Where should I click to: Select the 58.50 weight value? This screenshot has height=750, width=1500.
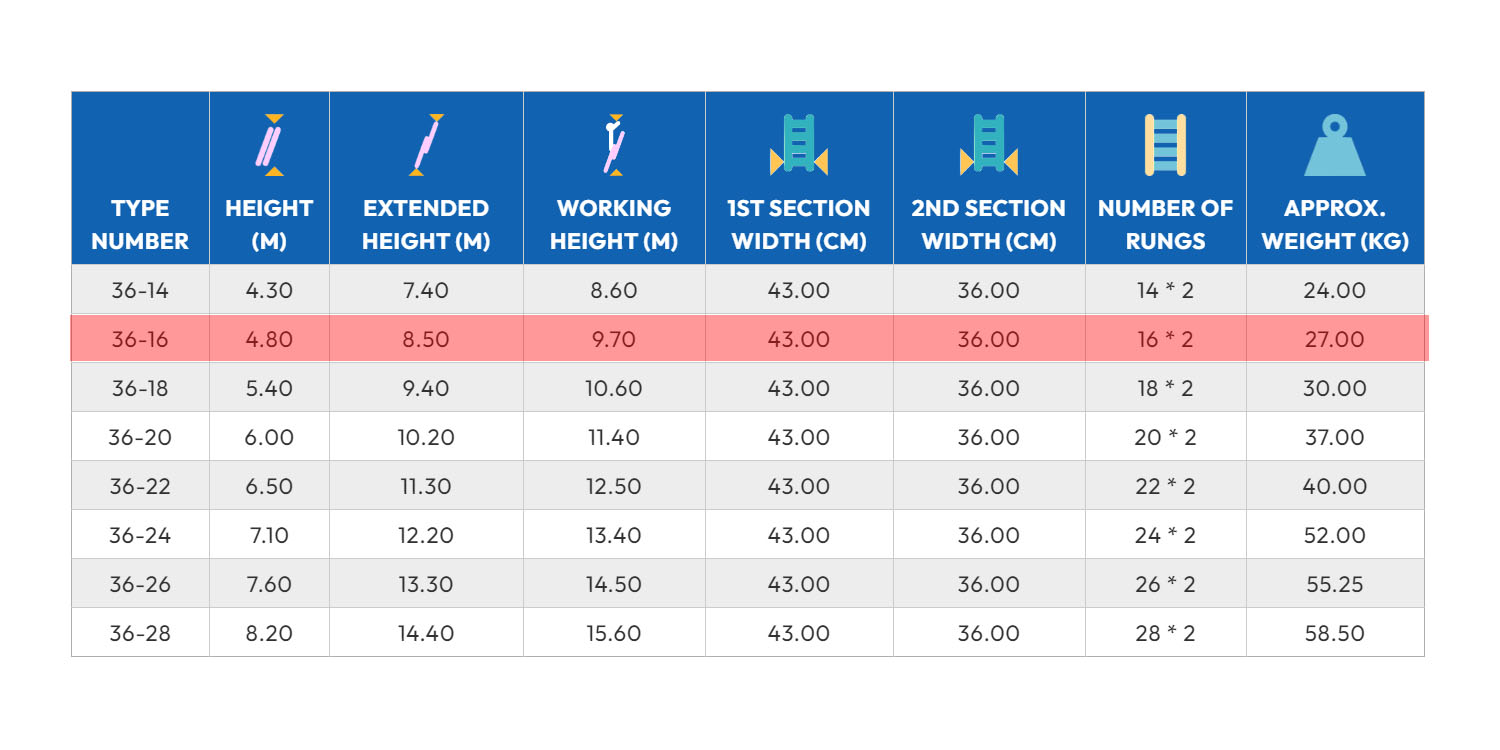tap(1334, 634)
